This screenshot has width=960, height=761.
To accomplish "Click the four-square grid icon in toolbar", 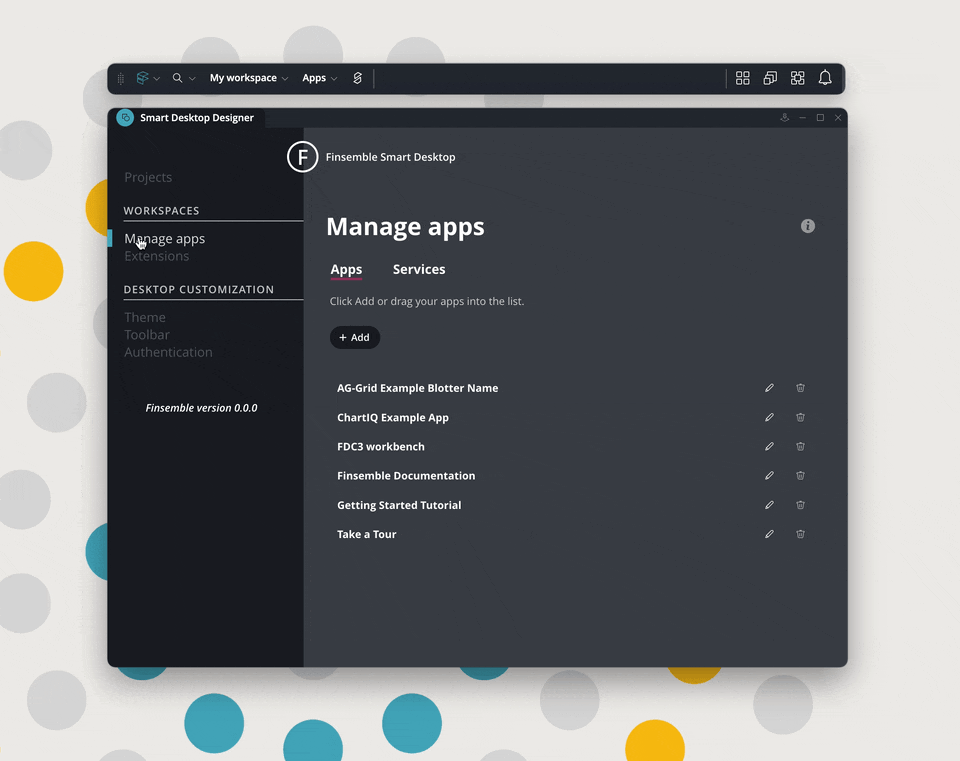I will click(743, 78).
